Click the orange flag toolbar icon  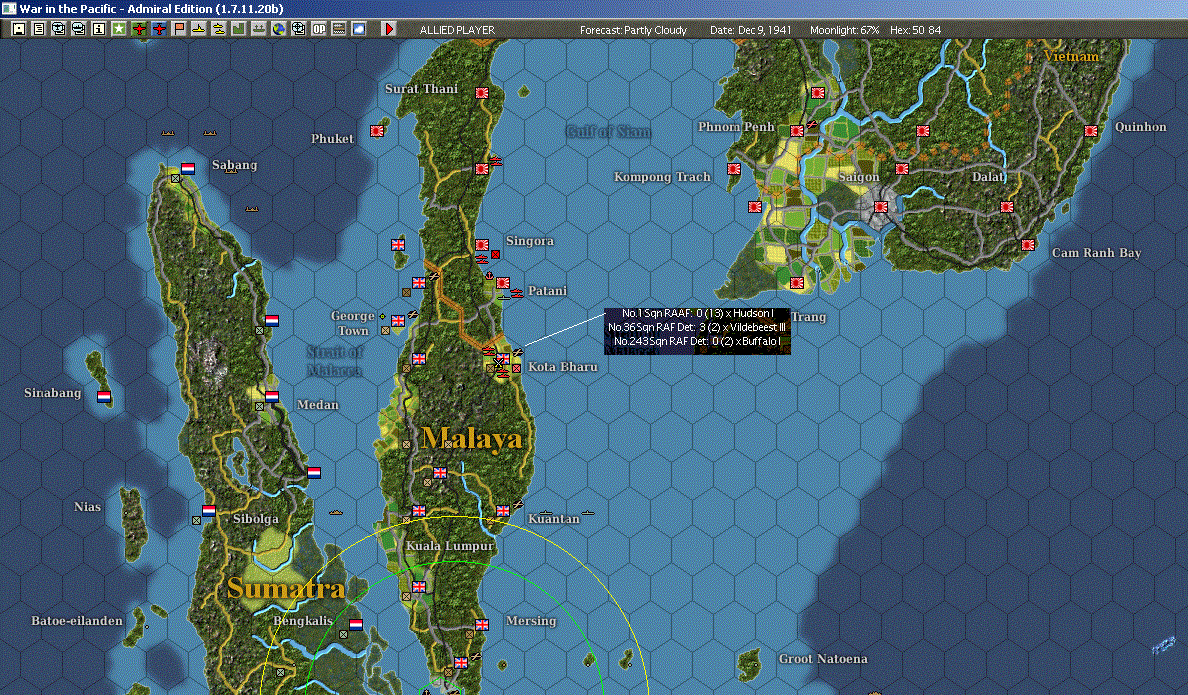179,29
